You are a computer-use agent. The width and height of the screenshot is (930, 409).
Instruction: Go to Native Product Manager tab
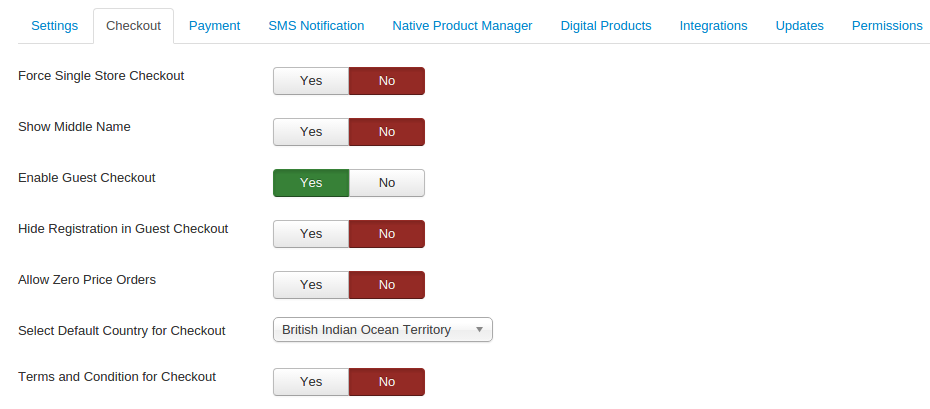point(462,26)
